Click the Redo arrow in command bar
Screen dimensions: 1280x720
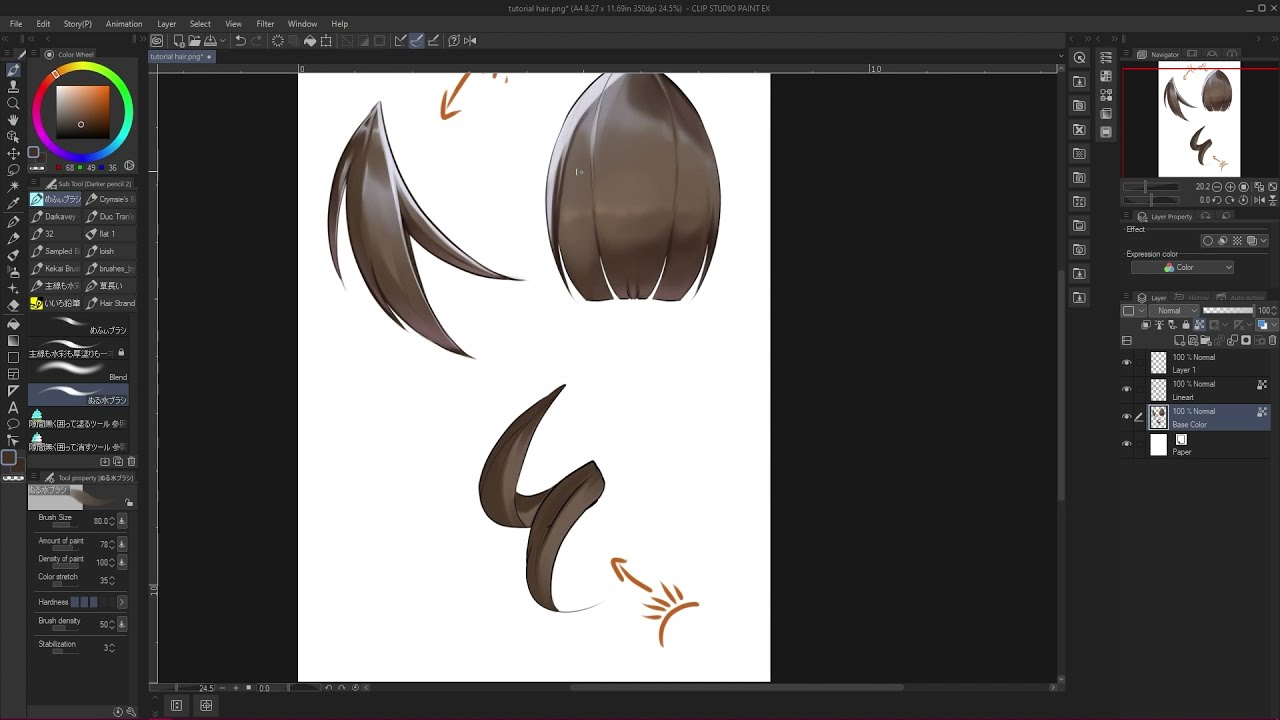(257, 41)
